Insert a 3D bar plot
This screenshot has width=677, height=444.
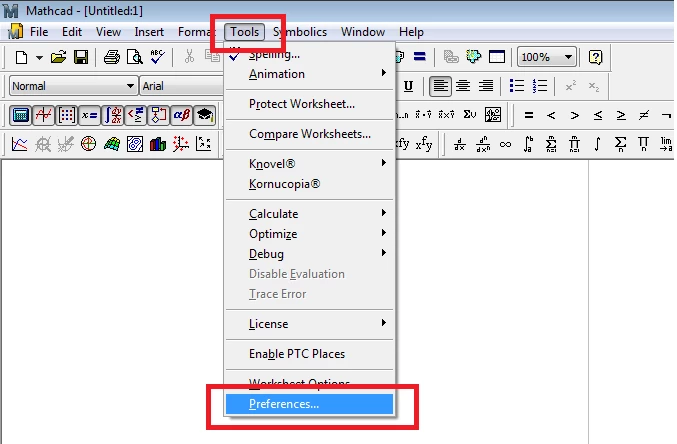(158, 144)
